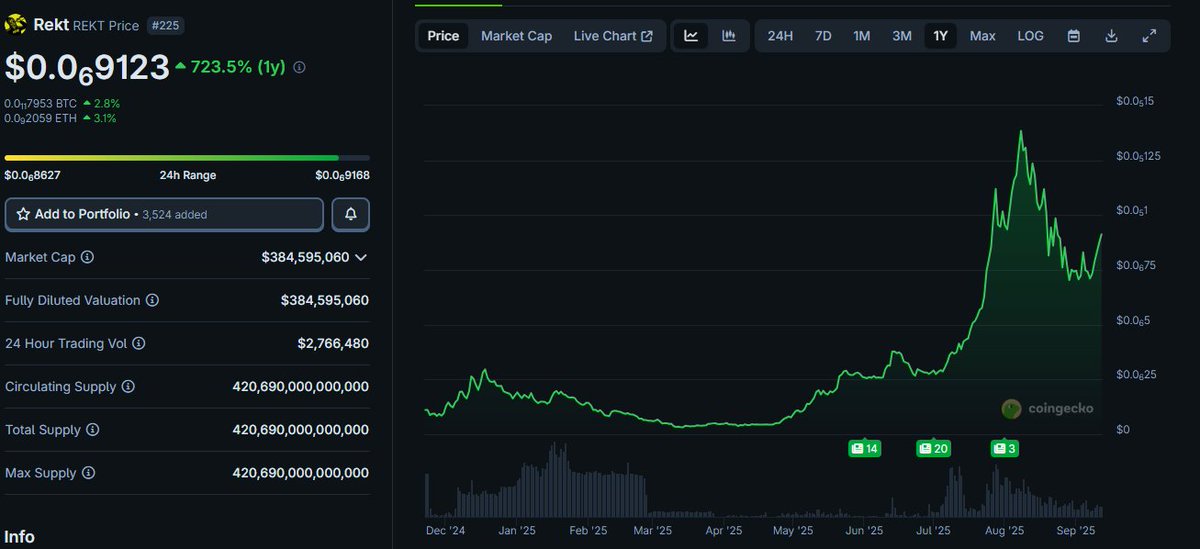Screen dimensions: 1200x549
Task: Click the 24h range progress bar
Action: (187, 157)
